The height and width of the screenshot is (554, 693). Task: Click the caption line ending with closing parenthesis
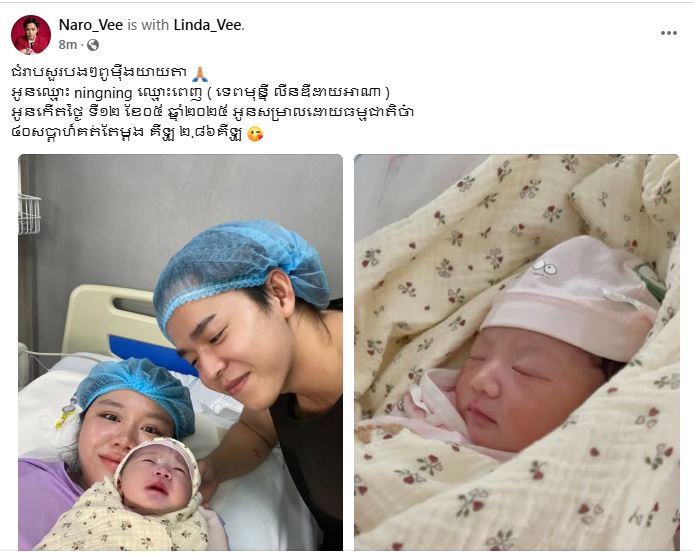point(201,93)
